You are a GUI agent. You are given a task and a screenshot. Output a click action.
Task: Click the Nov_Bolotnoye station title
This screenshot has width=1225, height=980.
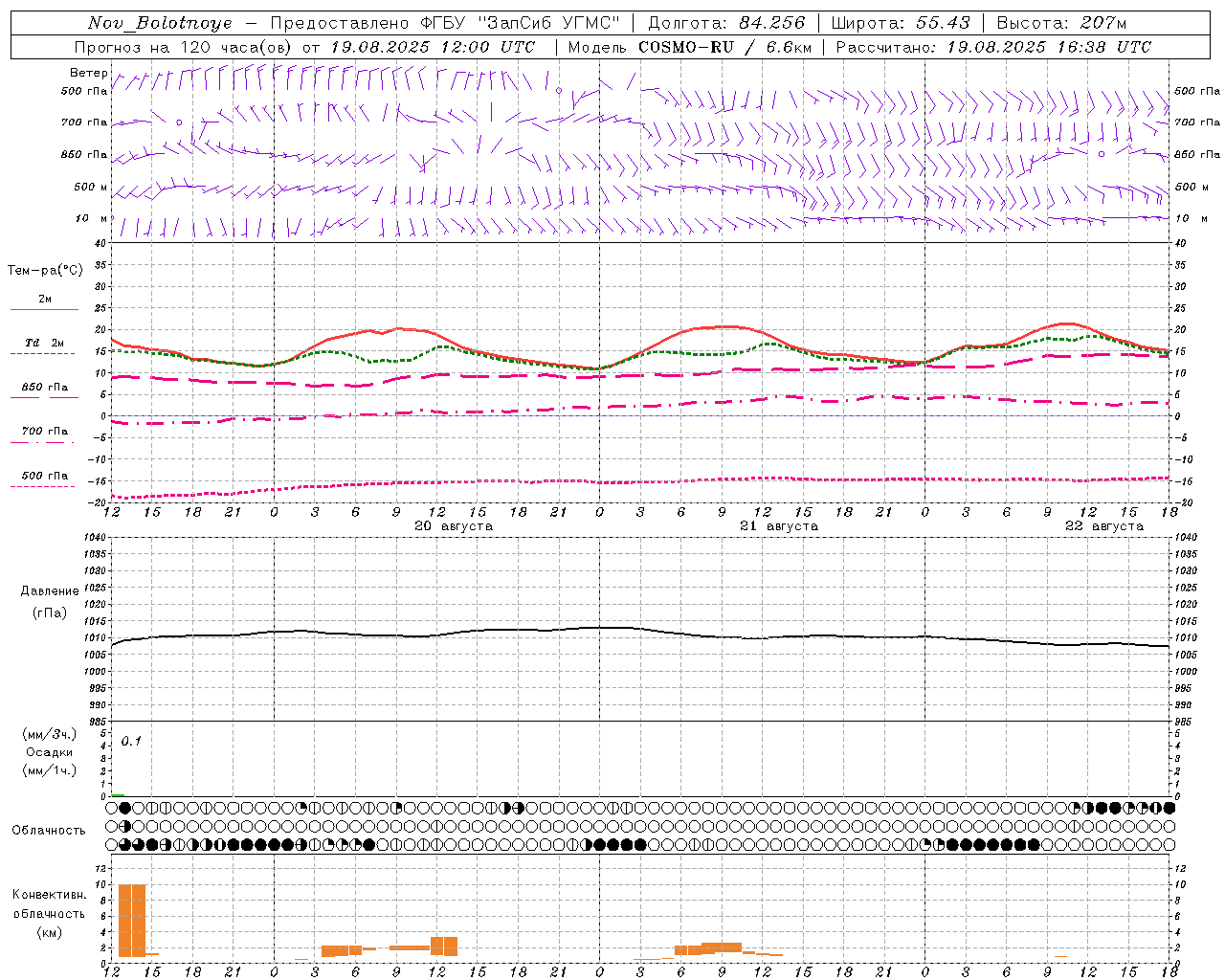(160, 23)
